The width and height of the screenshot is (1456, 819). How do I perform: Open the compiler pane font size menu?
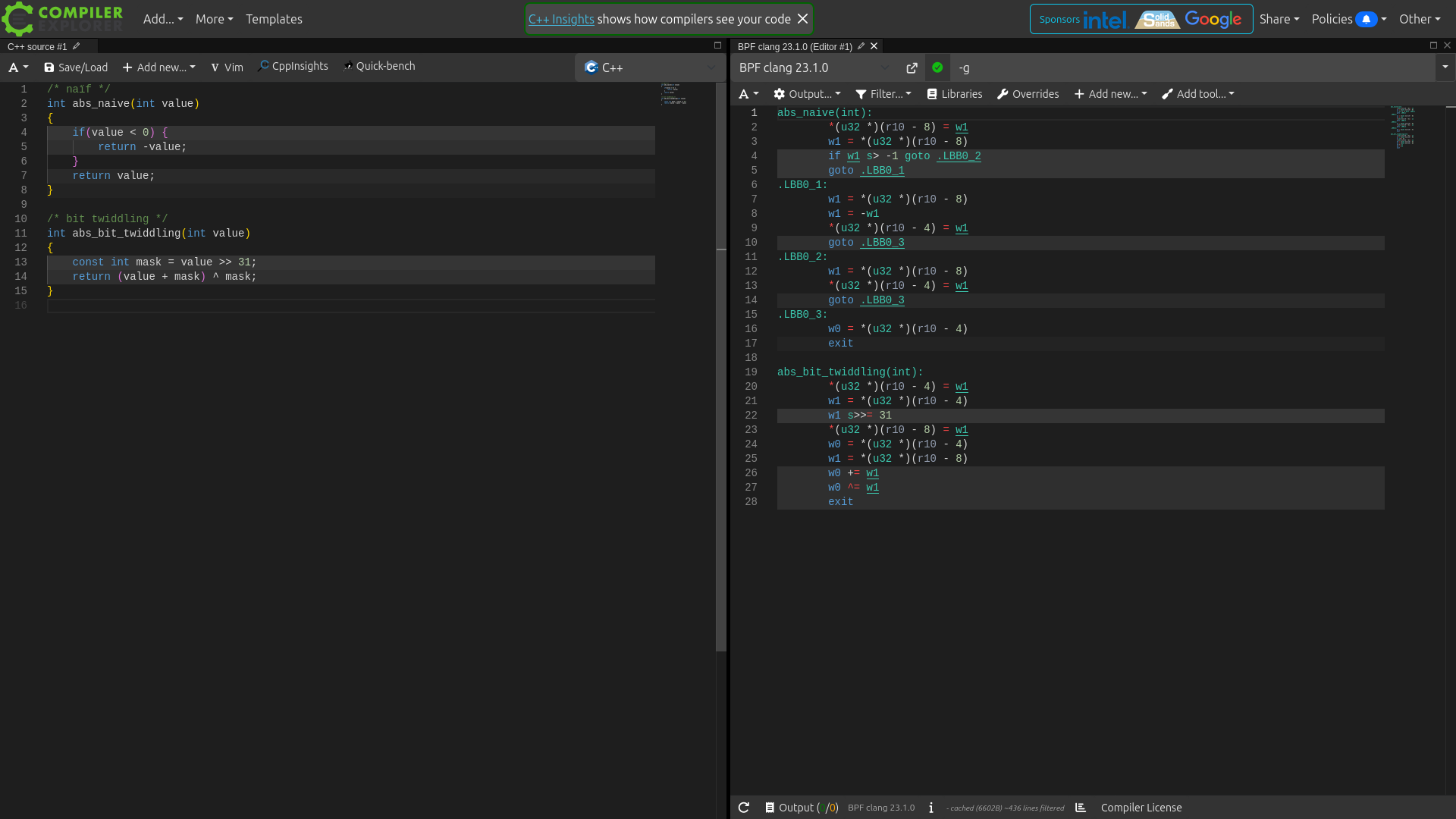pyautogui.click(x=748, y=94)
